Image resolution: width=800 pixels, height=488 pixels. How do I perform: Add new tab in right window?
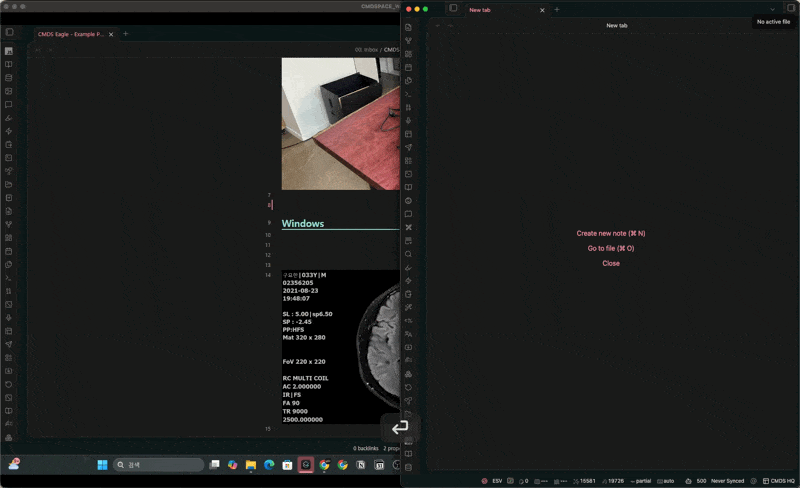click(x=557, y=9)
